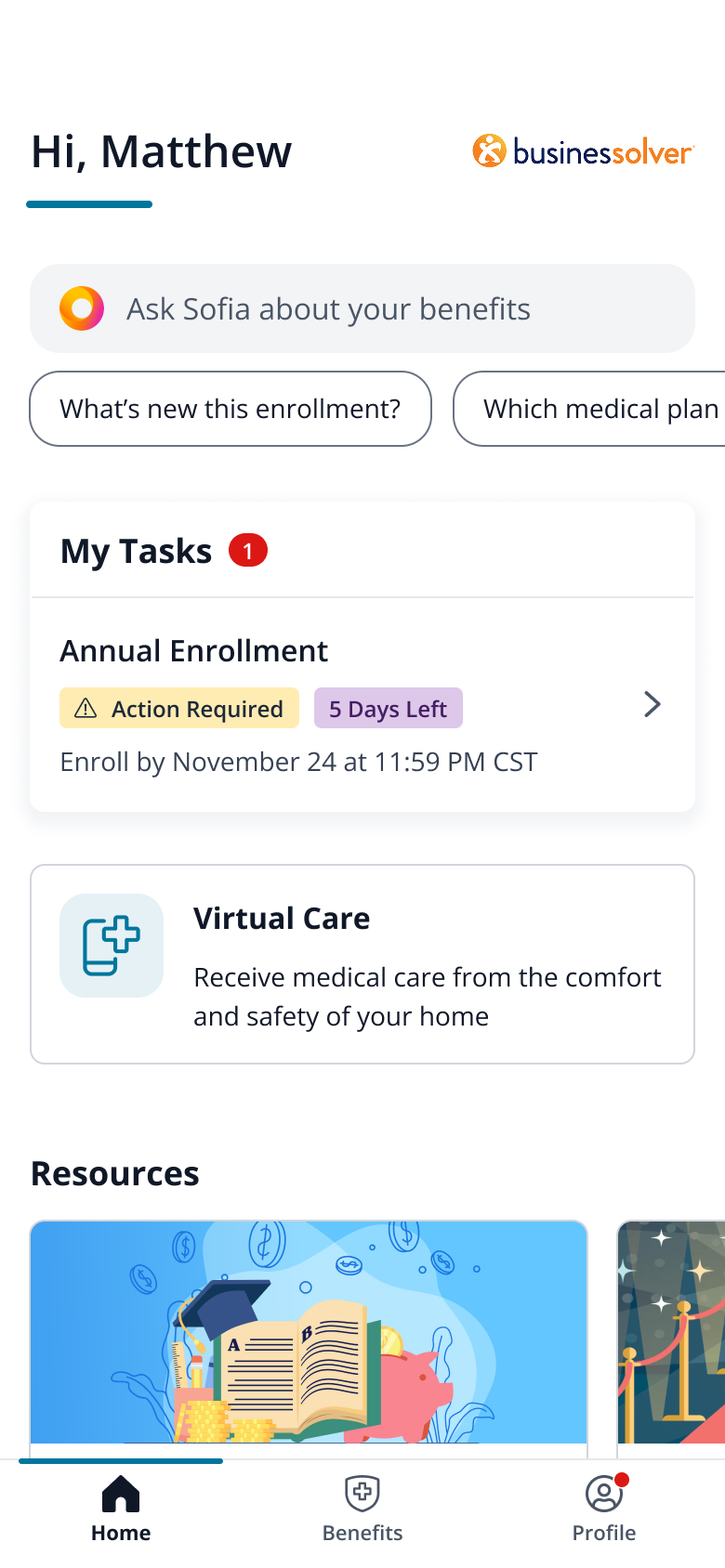Tap "Which medical plan" suggestion chip

tap(595, 409)
